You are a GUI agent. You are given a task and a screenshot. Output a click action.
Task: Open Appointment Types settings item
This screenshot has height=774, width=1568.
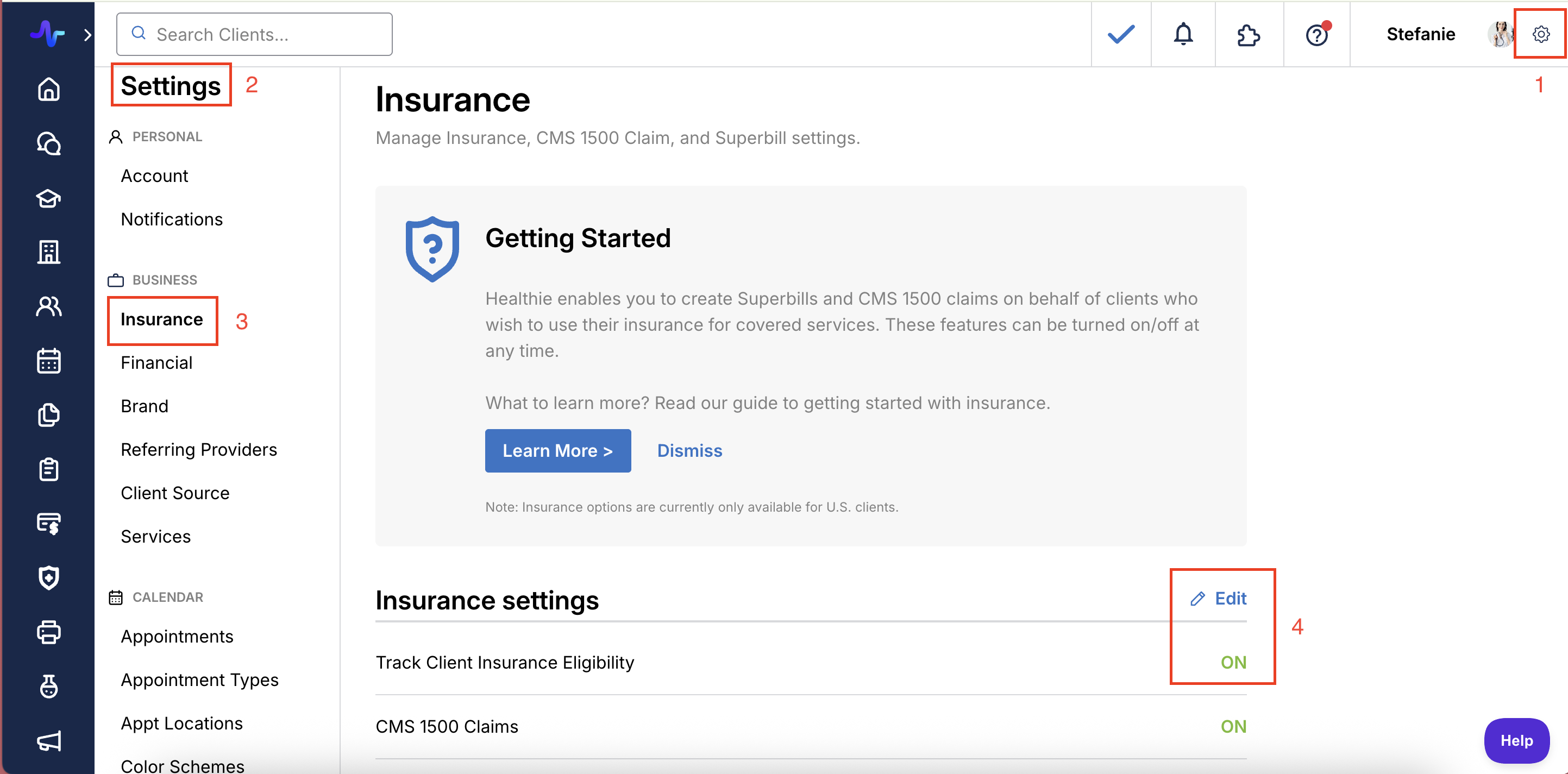point(199,679)
